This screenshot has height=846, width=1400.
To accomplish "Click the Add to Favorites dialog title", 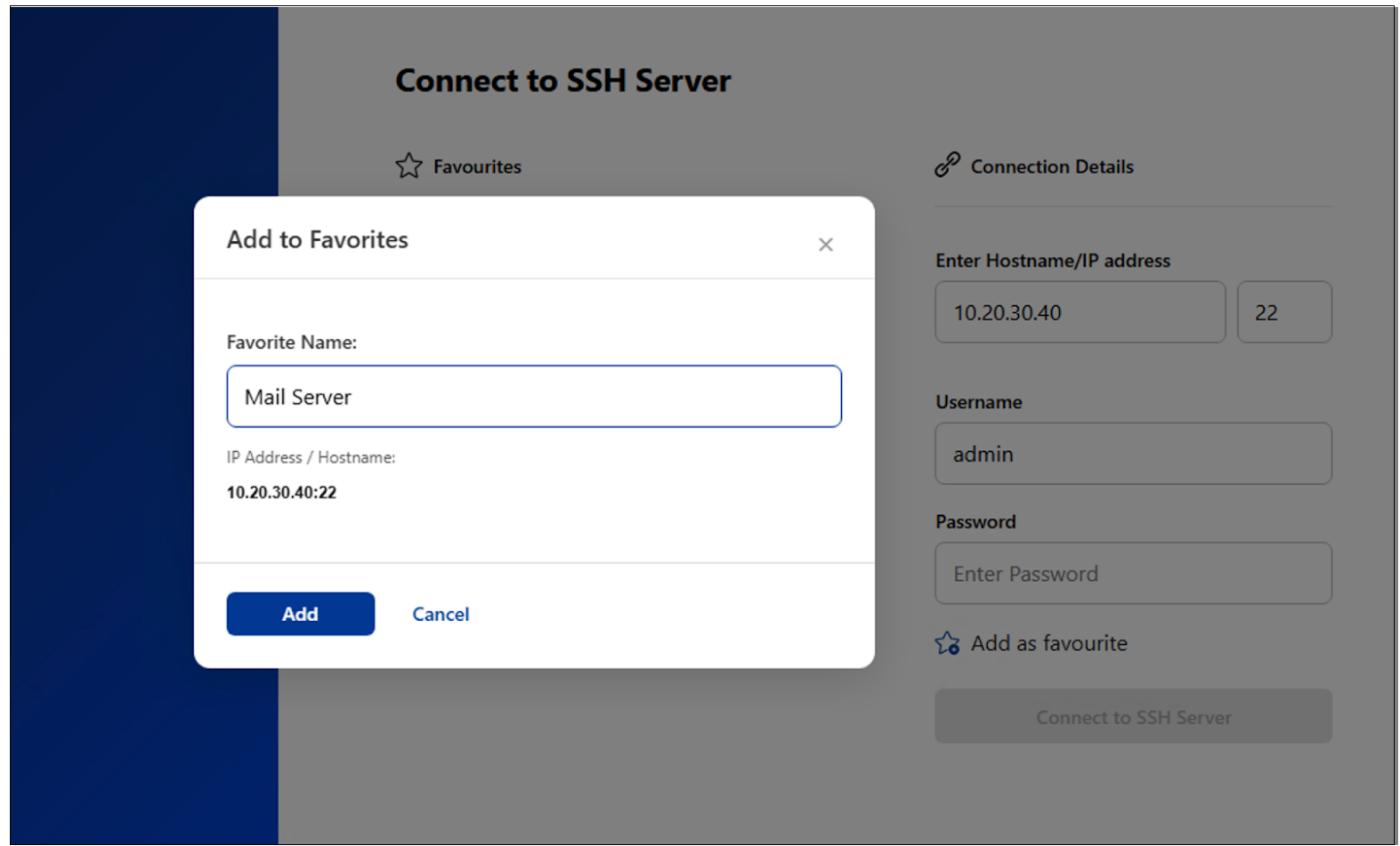I will point(317,239).
